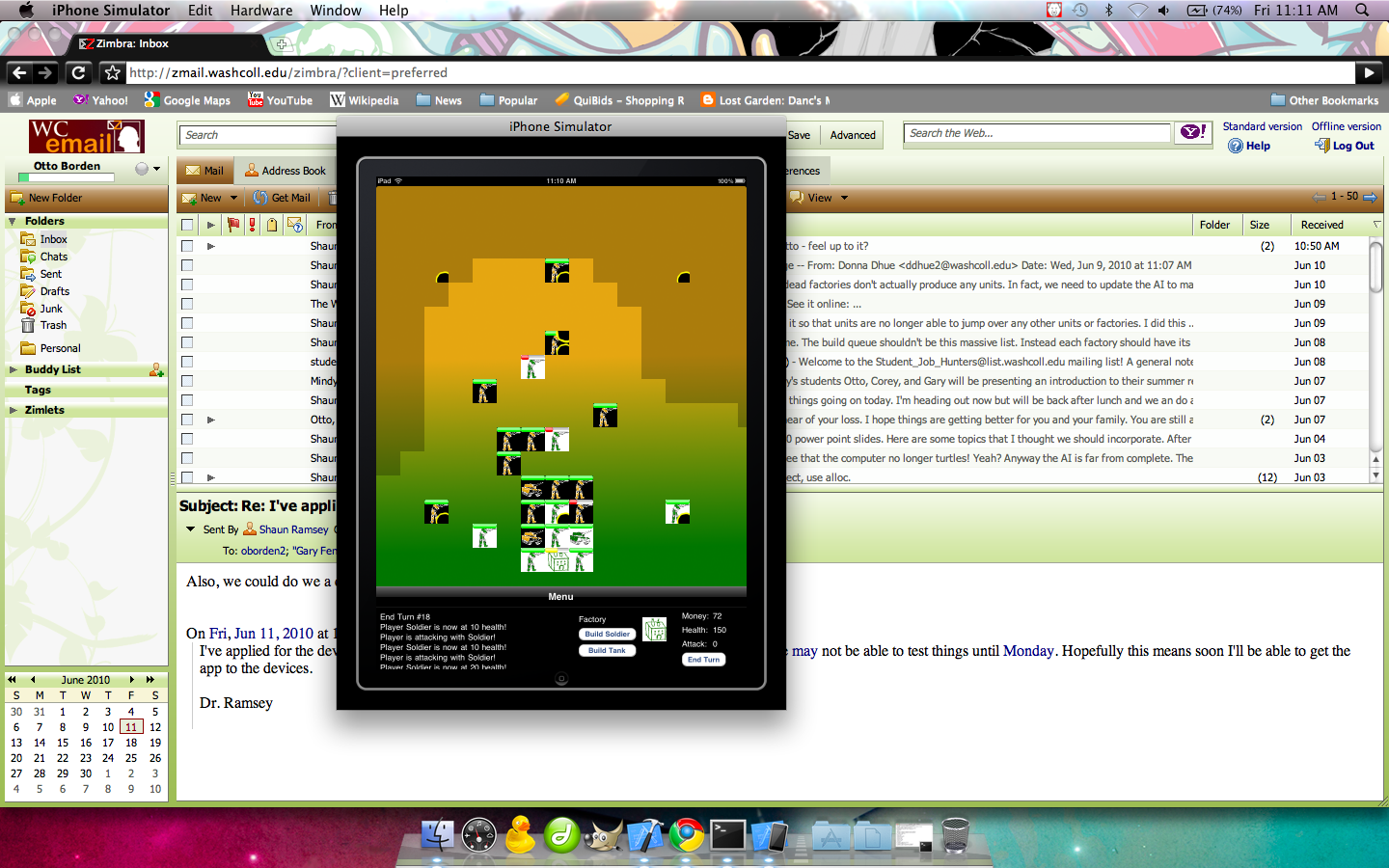Open the Edit menu in the menu bar

pos(201,11)
